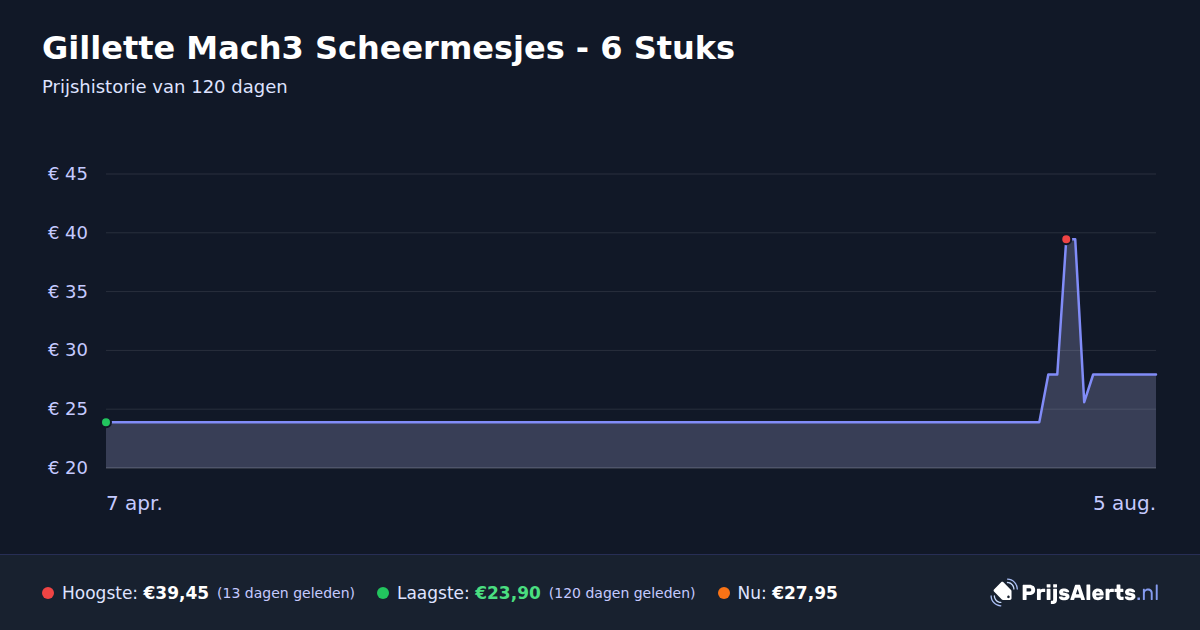Image resolution: width=1200 pixels, height=630 pixels.
Task: Click the green Laagste legend dot
Action: pos(383,593)
